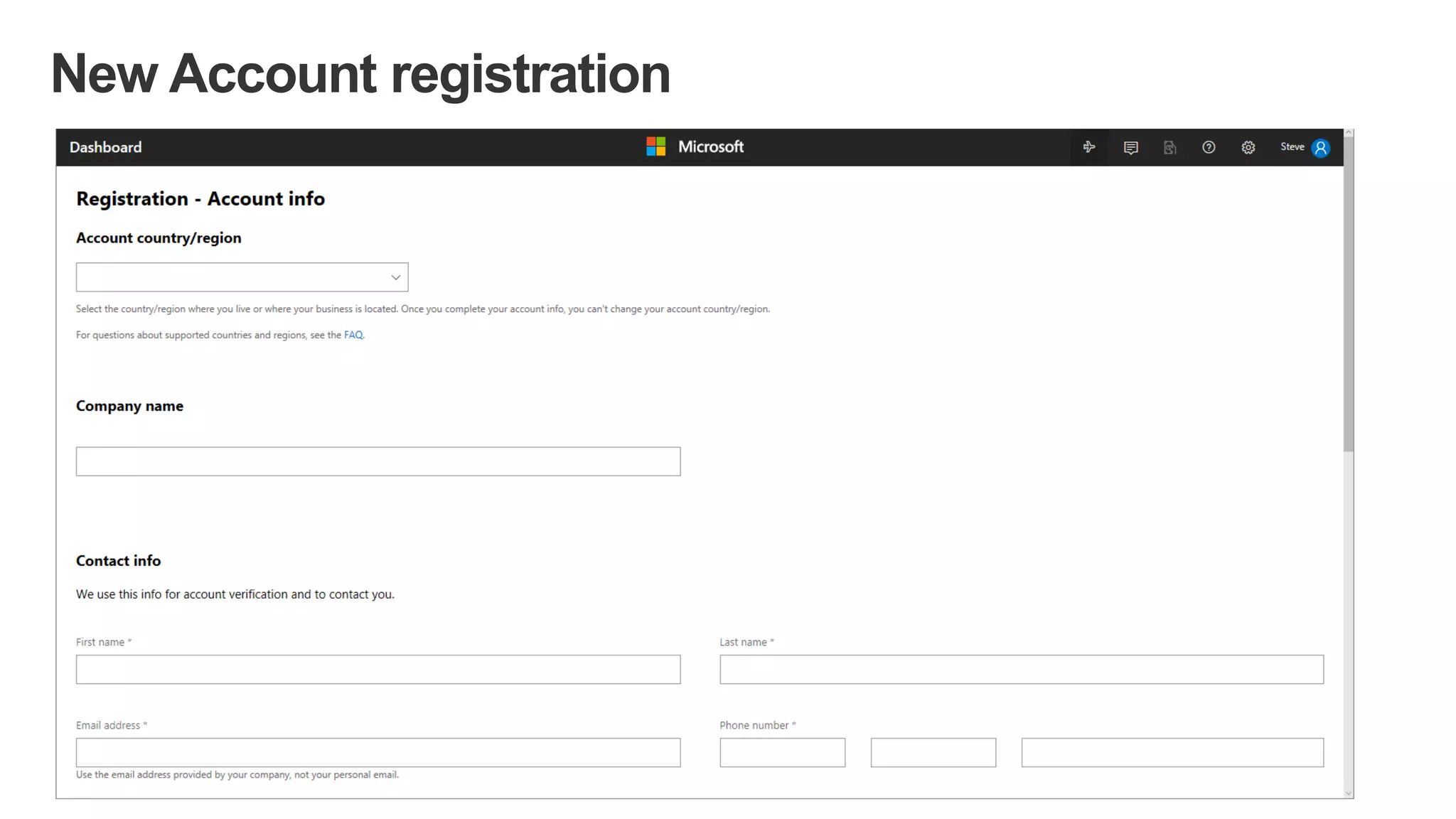This screenshot has height=819, width=1456.
Task: Open the Dashboard header item
Action: [x=105, y=147]
